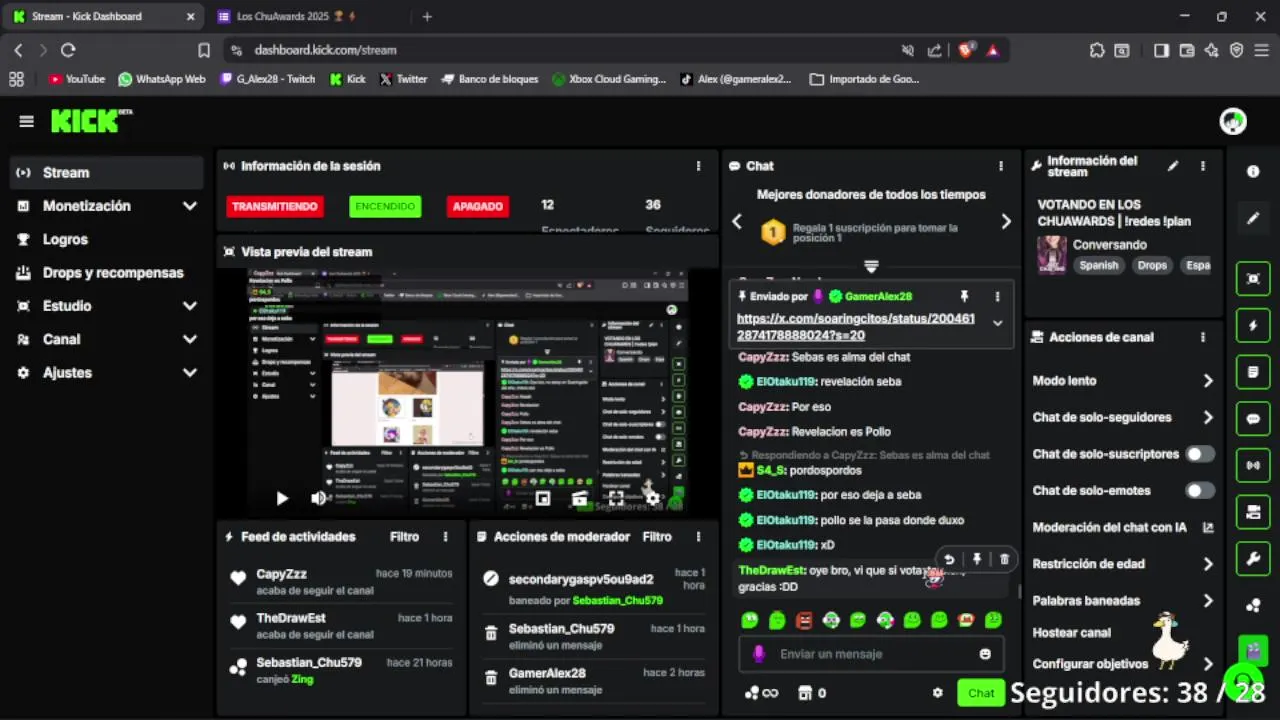
Task: Toggle broadcast signal icon in right sidebar
Action: point(1253,465)
